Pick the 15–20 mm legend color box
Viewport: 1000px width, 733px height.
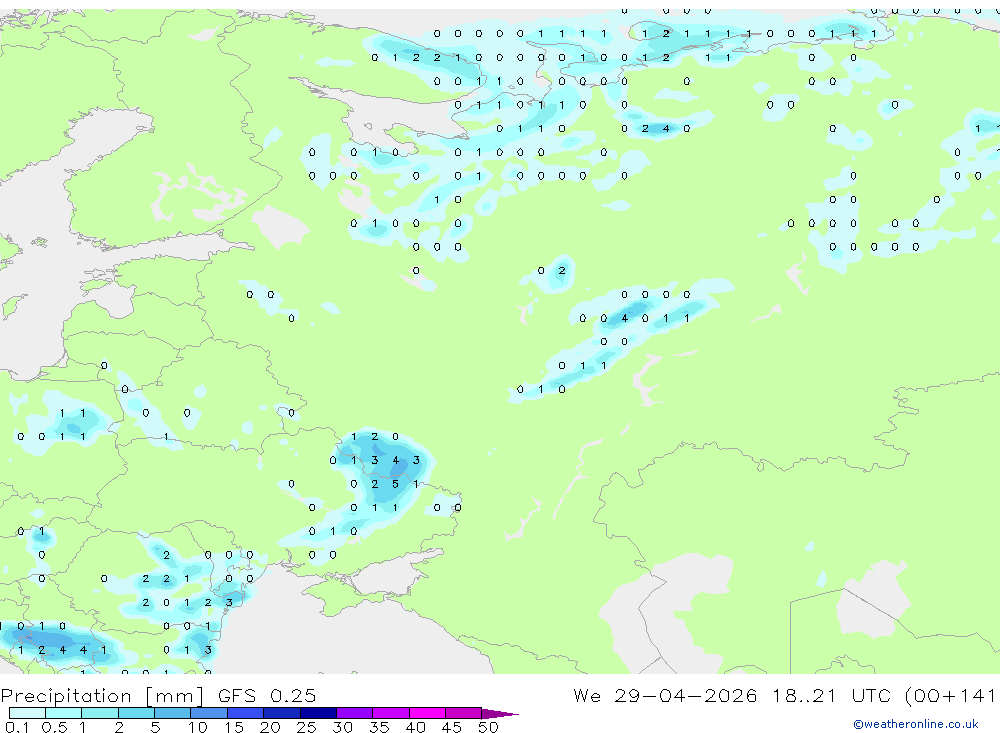245,713
